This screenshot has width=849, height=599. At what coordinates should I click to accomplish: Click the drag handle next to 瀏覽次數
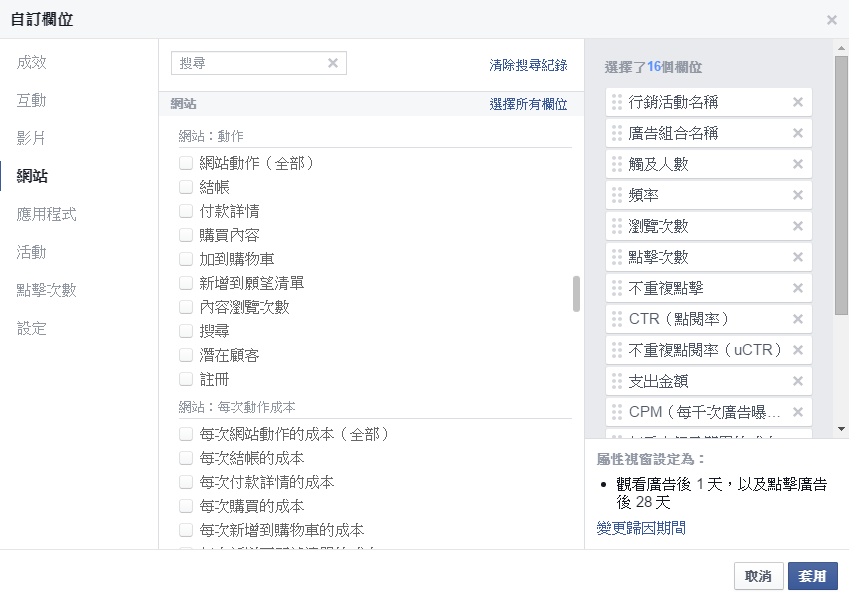617,226
